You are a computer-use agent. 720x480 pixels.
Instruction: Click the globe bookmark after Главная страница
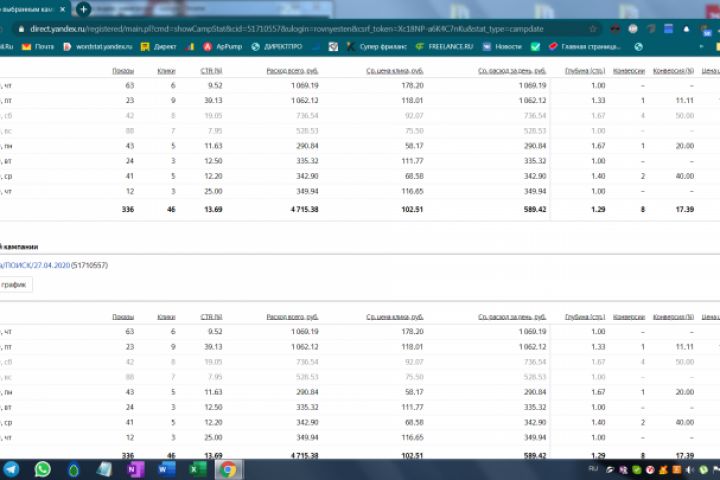point(638,47)
